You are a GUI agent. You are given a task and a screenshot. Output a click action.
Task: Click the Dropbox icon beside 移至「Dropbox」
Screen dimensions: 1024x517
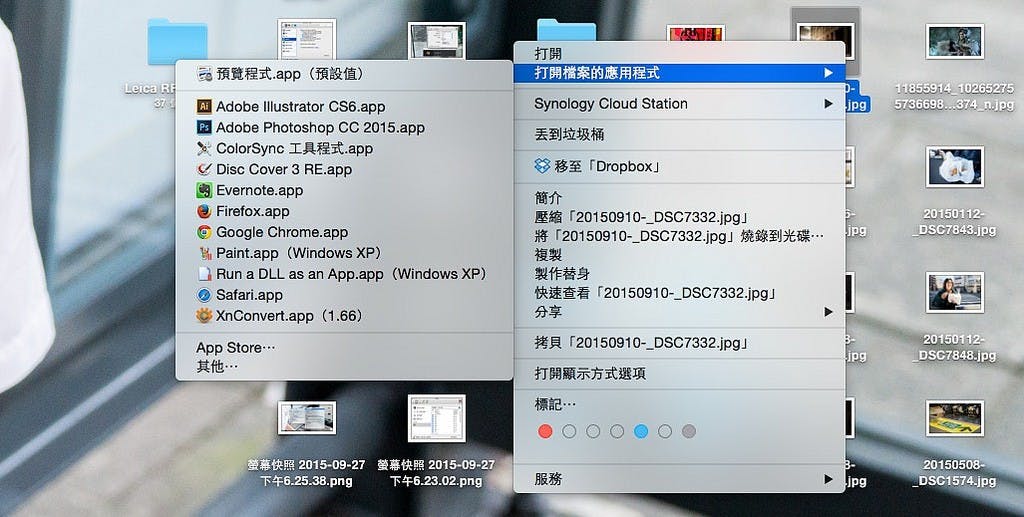543,166
